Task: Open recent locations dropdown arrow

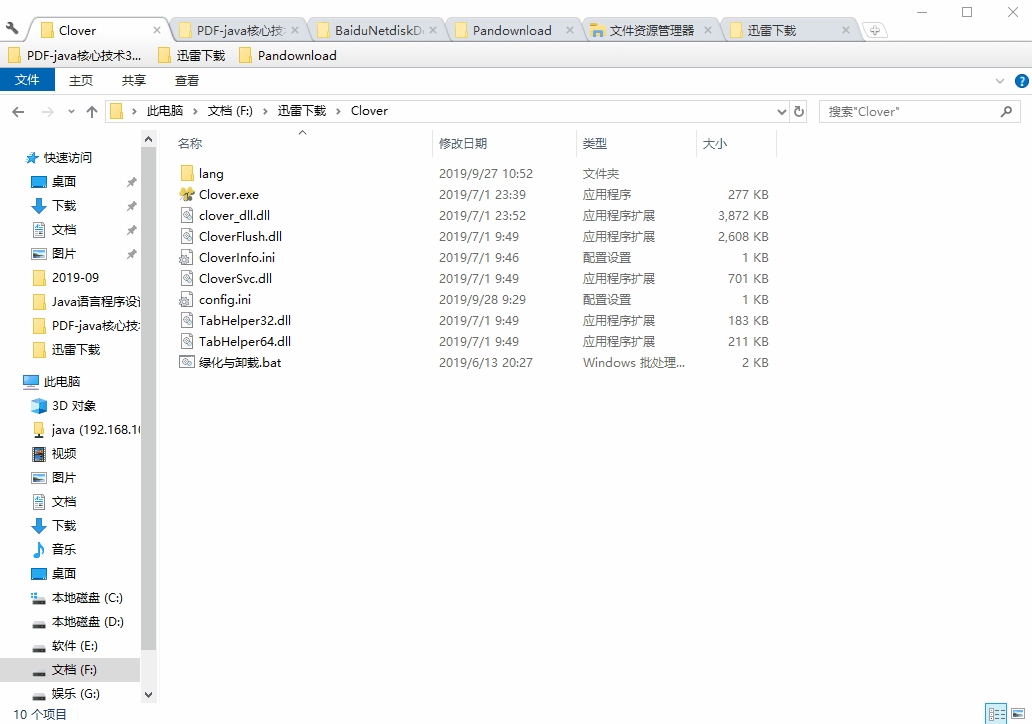Action: click(x=71, y=112)
